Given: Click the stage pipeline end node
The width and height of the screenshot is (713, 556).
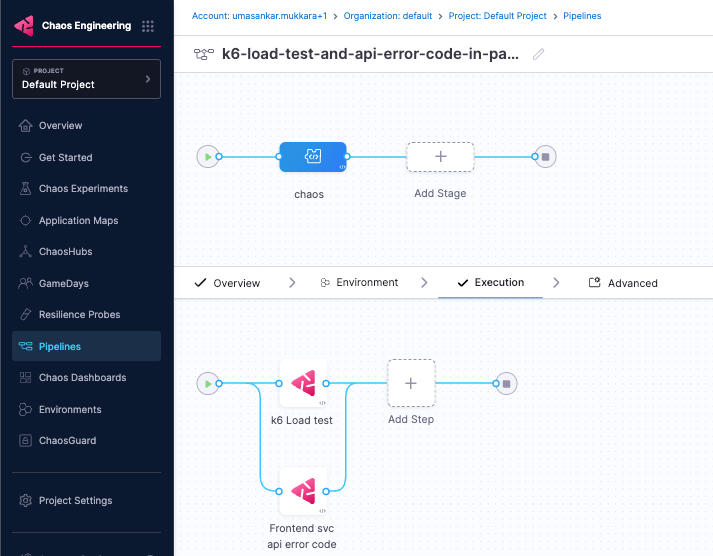Looking at the screenshot, I should [545, 157].
